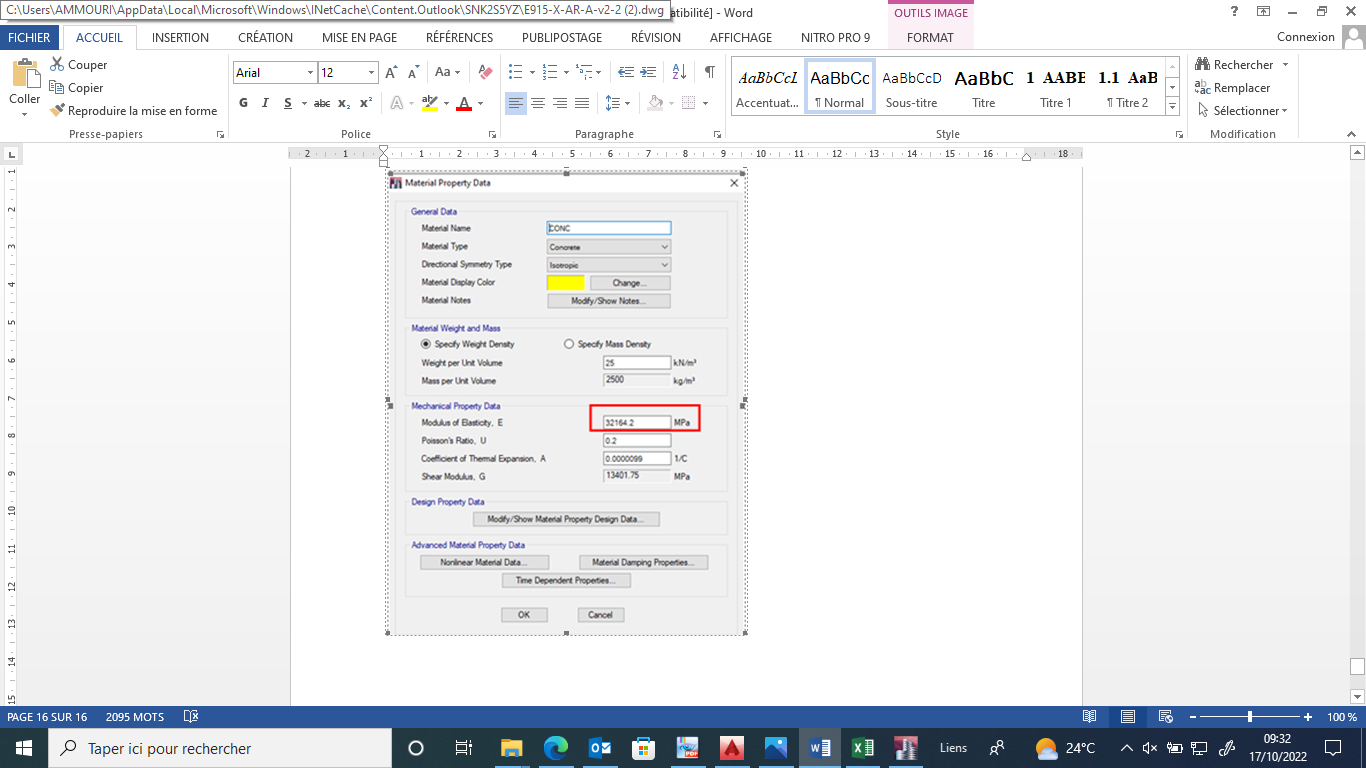Toggle strikethrough (abc) formatting
This screenshot has height=768, width=1366.
(322, 103)
